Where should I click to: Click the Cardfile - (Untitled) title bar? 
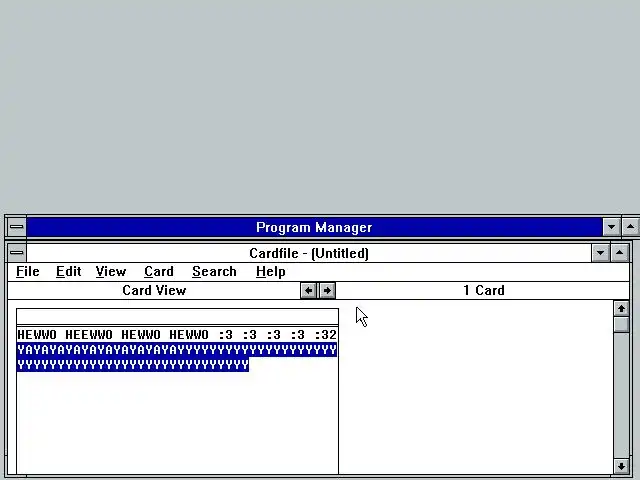pos(309,253)
